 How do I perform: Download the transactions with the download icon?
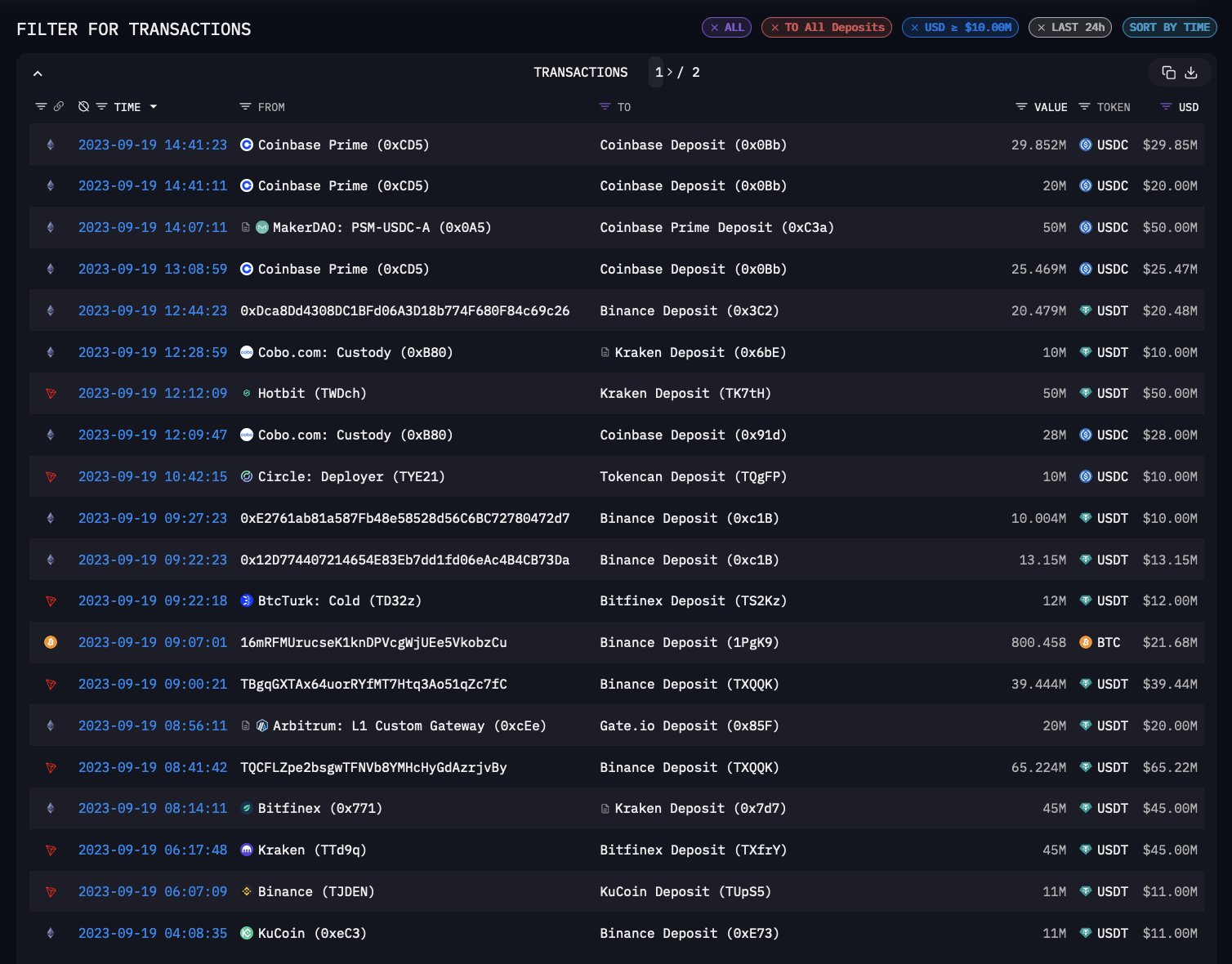[x=1191, y=73]
